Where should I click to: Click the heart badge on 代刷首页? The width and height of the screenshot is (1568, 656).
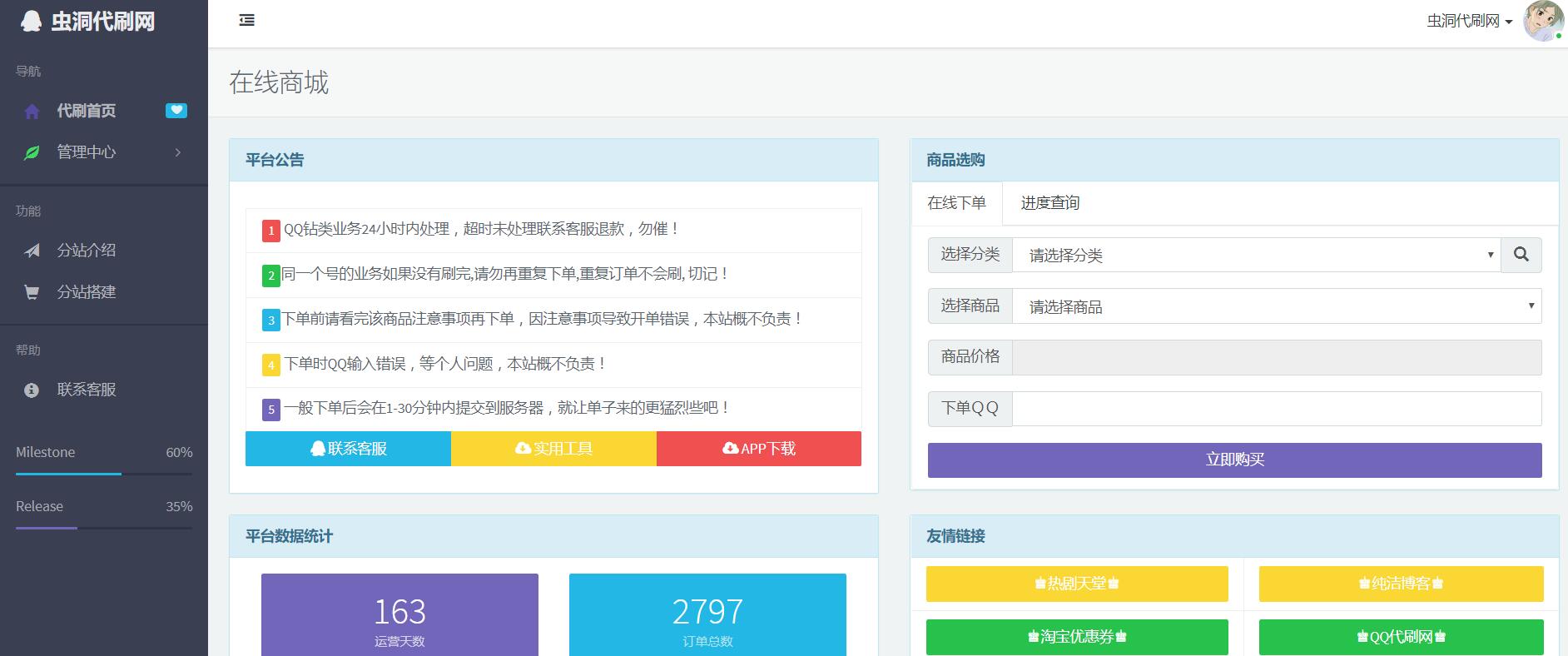176,111
